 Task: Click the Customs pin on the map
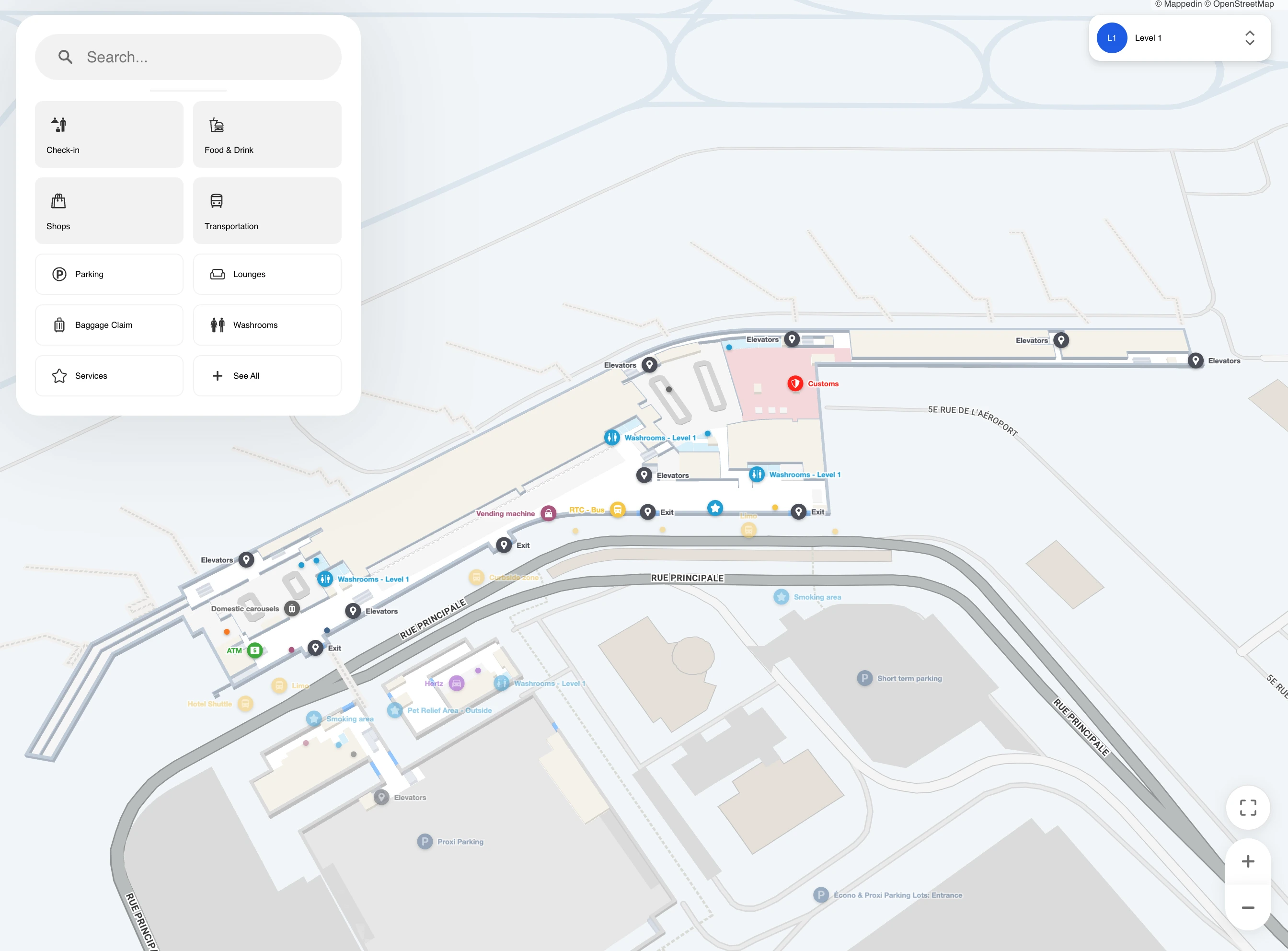[x=795, y=383]
